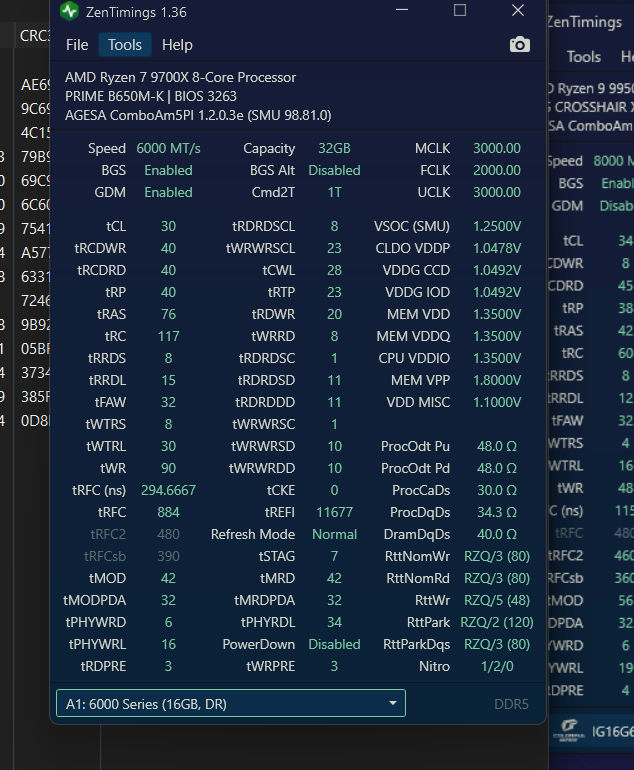Expand the A1: 6000 Series module dropdown
Screen dimensions: 634x770
coord(231,703)
